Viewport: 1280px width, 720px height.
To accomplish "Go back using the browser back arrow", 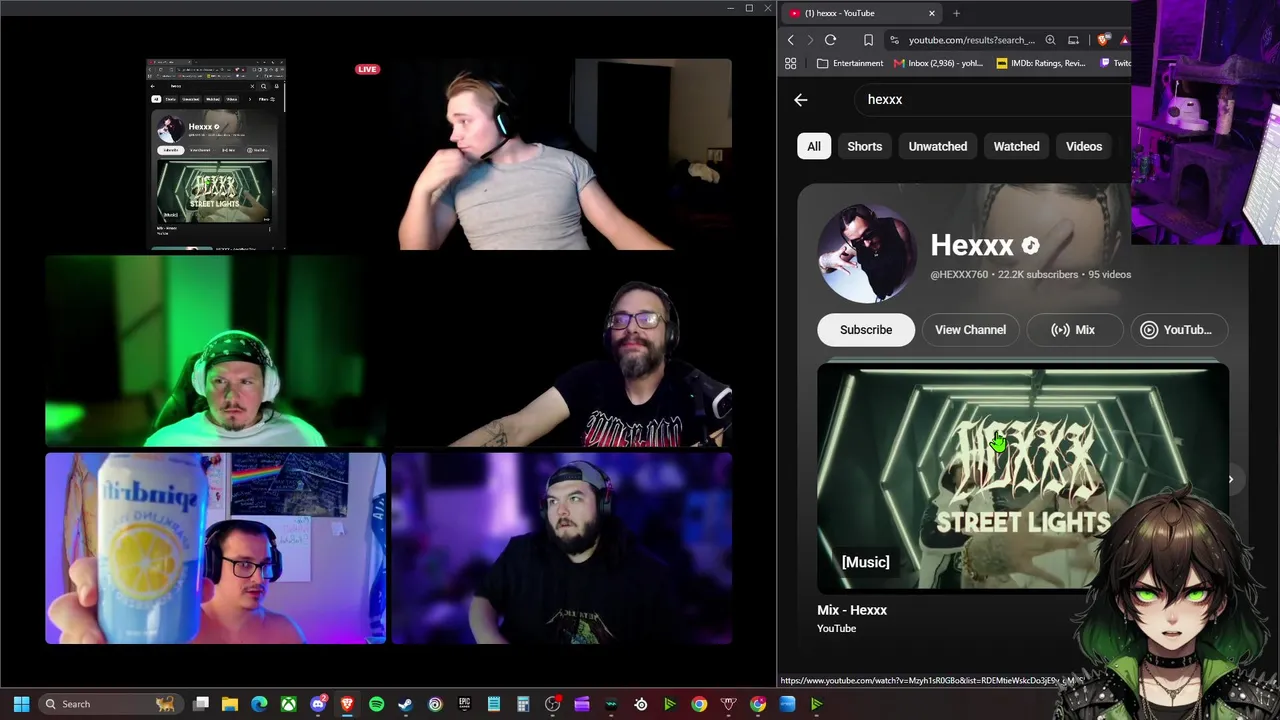I will pyautogui.click(x=790, y=40).
